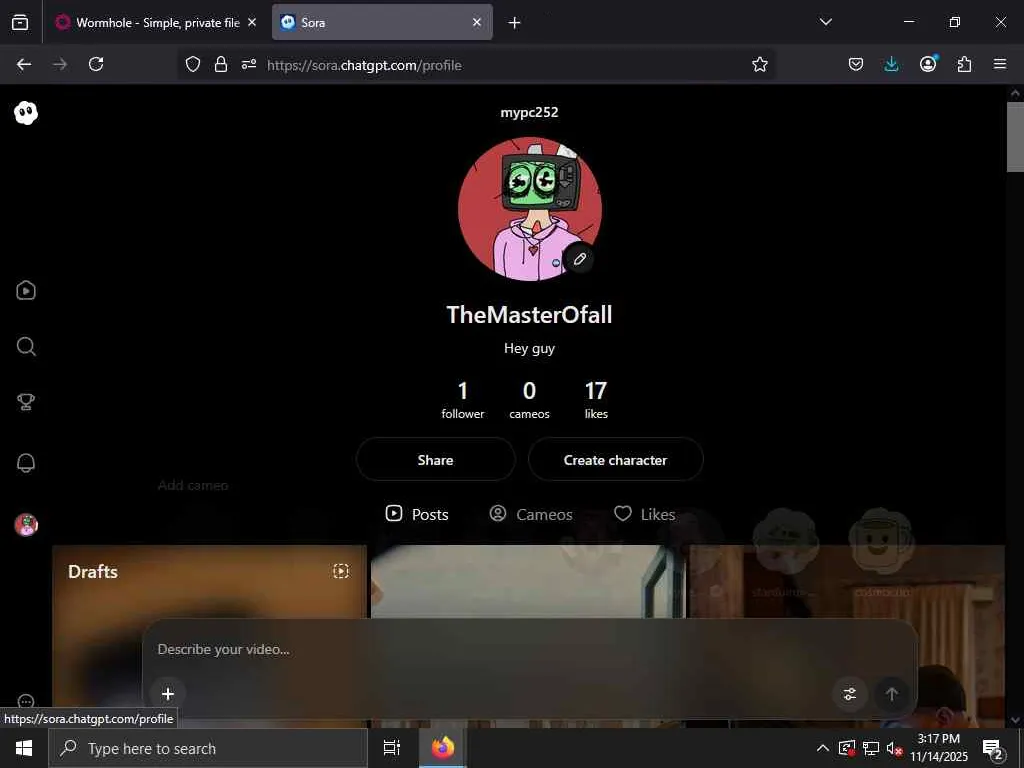View the 0 cameos count

click(x=530, y=400)
